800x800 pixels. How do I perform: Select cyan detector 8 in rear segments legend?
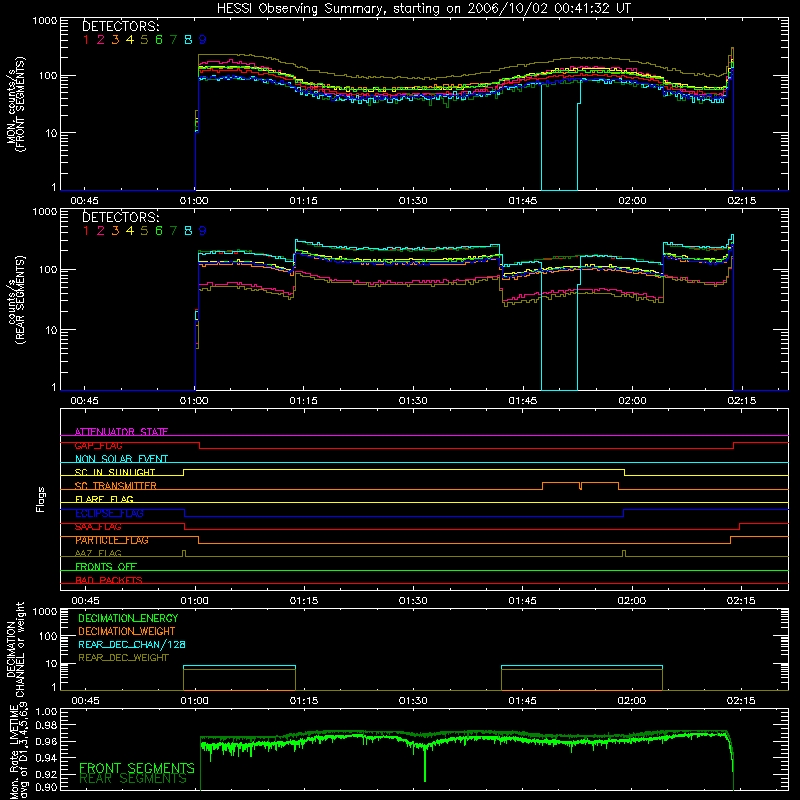tap(188, 231)
